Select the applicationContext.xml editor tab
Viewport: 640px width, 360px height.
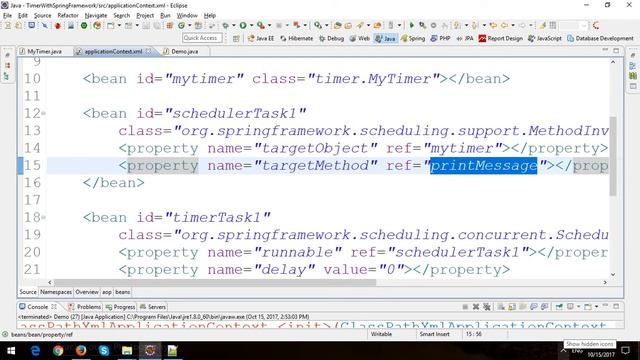click(113, 51)
